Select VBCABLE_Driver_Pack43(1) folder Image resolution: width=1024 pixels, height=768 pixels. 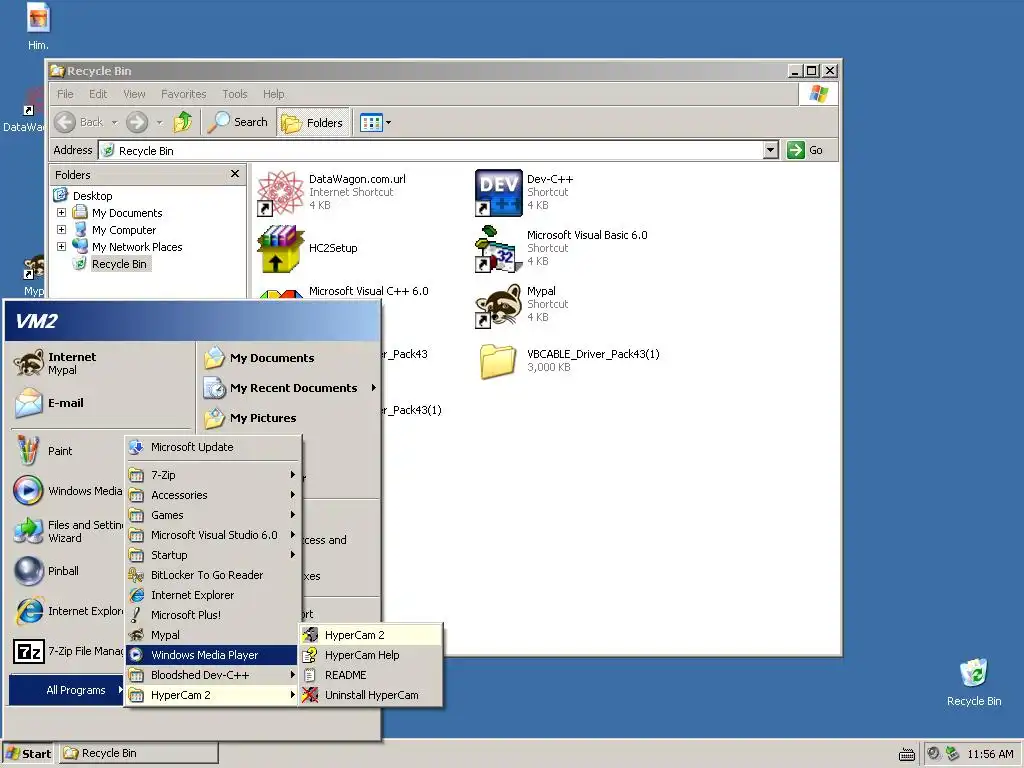click(568, 360)
